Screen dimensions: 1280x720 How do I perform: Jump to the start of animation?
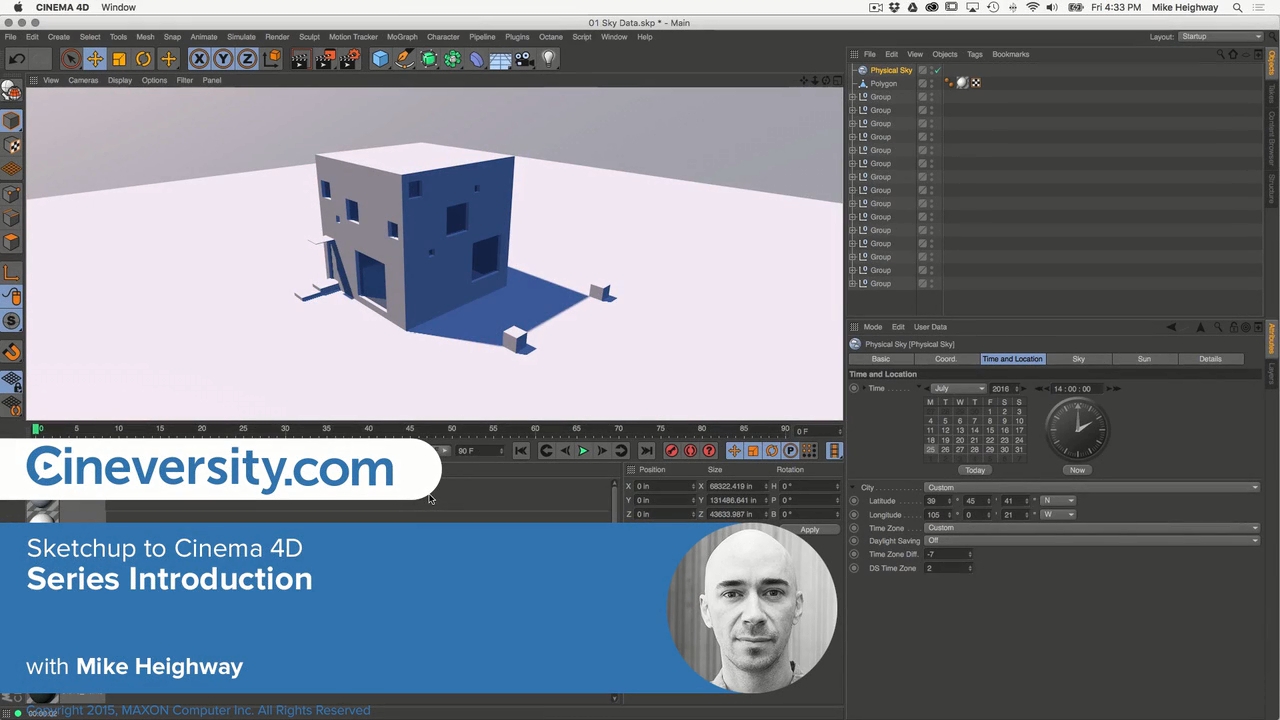(521, 451)
